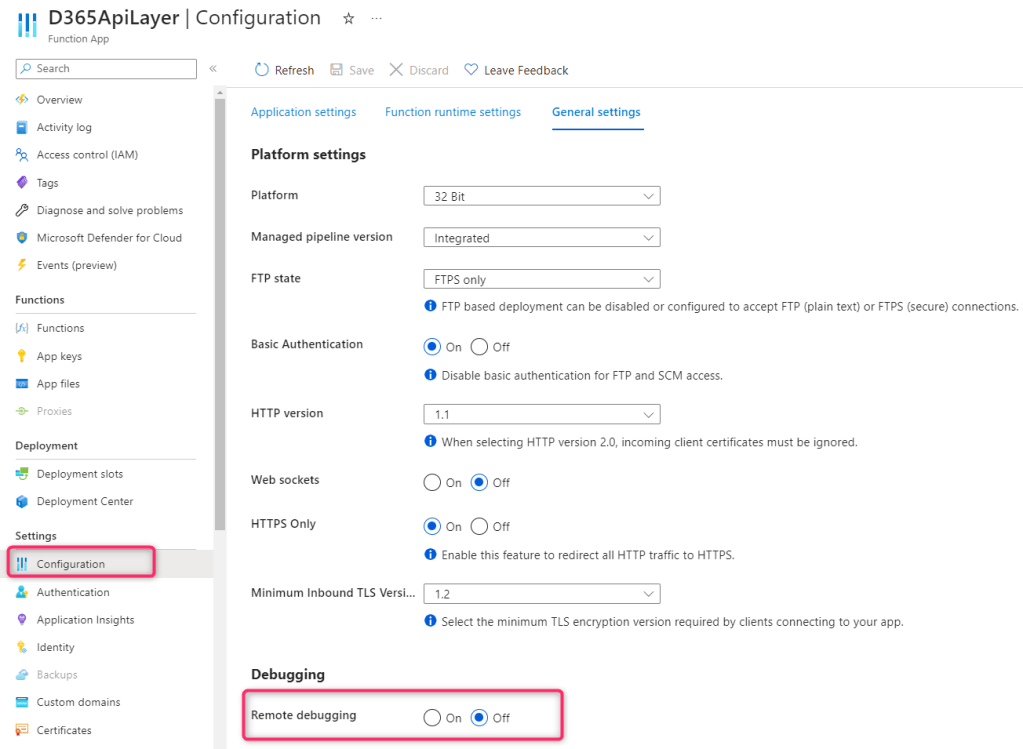Set HTTPS Only to Off

479,526
